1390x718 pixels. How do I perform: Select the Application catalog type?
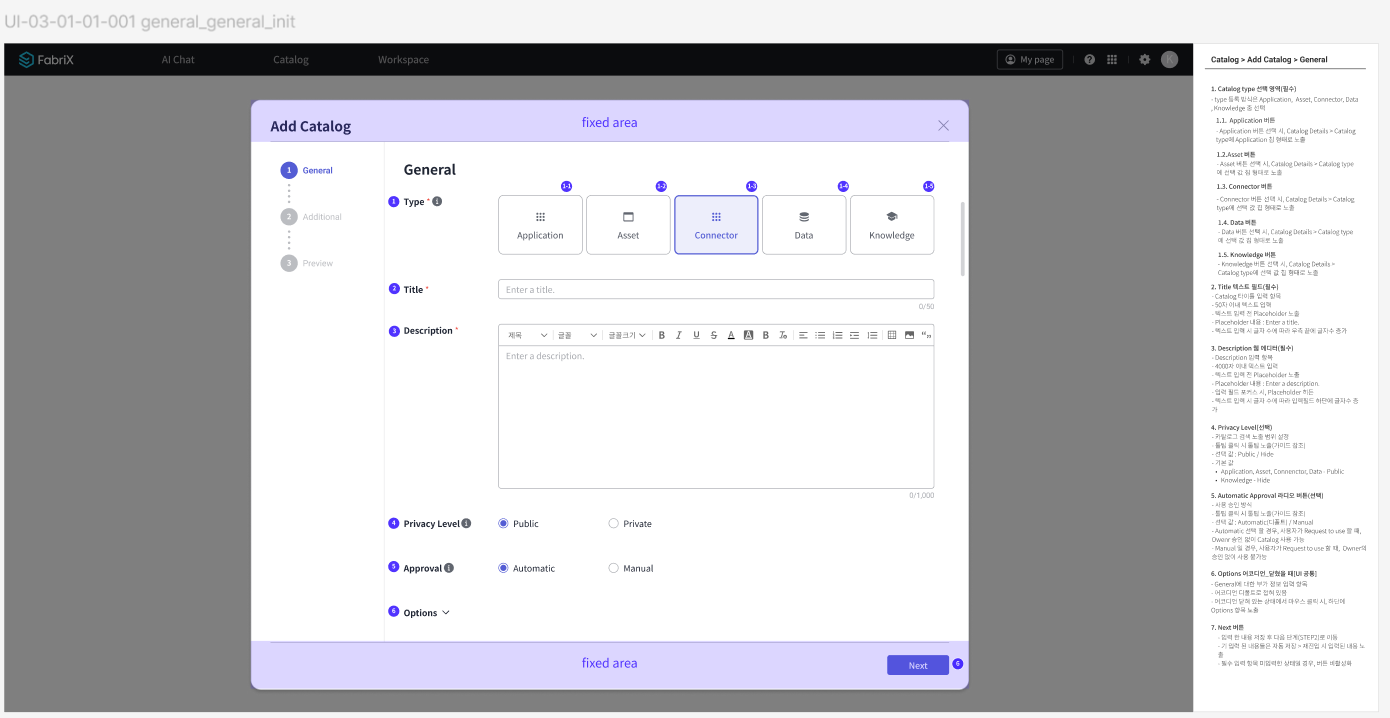(540, 225)
